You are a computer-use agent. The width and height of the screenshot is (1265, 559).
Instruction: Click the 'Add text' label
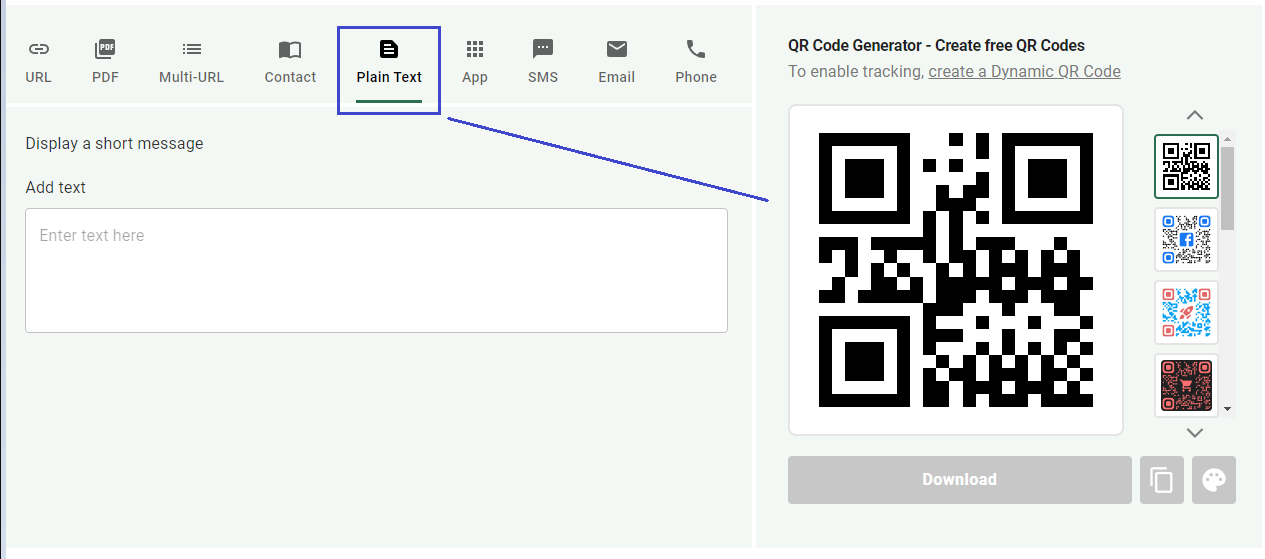coord(56,187)
